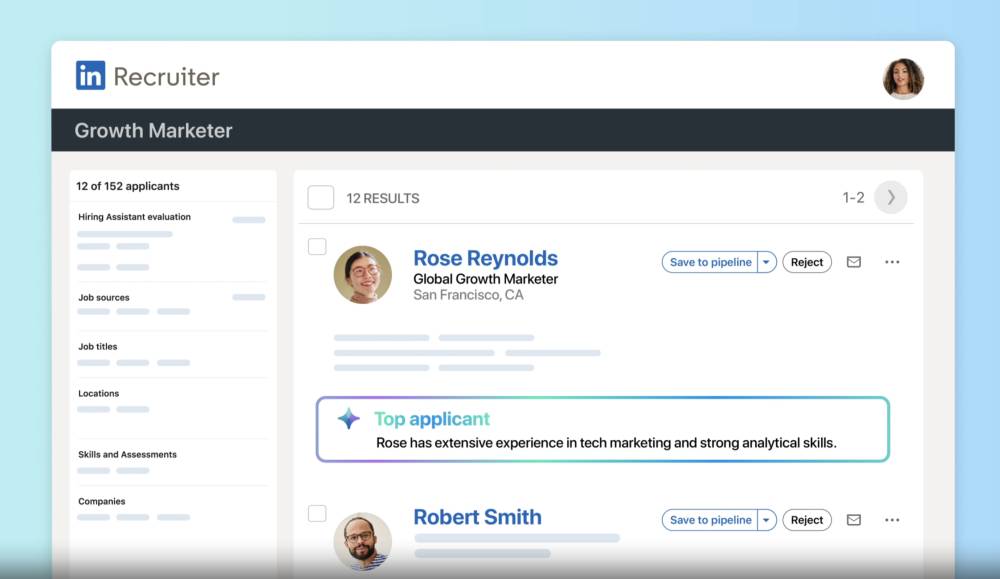Open Hiring Assistant evaluation filter
The width and height of the screenshot is (1000, 579).
(x=135, y=217)
